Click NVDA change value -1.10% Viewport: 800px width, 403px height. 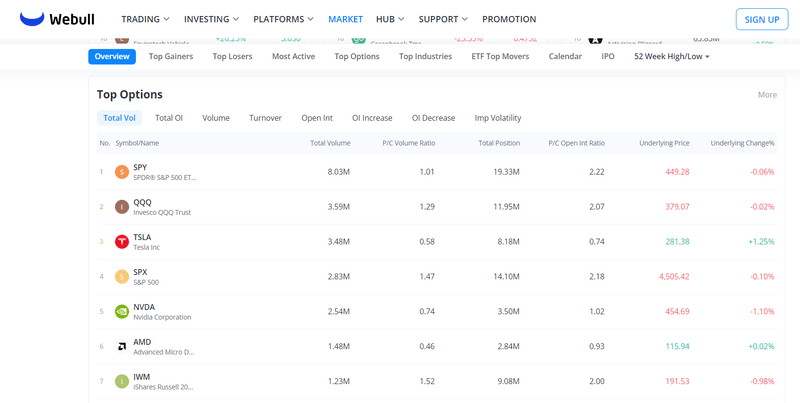(762, 312)
